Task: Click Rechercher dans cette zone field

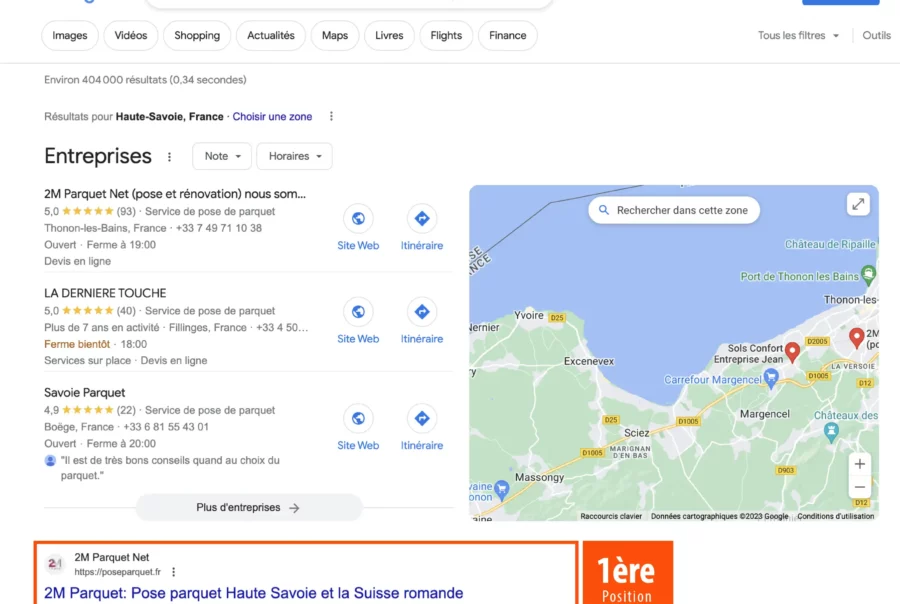Action: pyautogui.click(x=674, y=210)
